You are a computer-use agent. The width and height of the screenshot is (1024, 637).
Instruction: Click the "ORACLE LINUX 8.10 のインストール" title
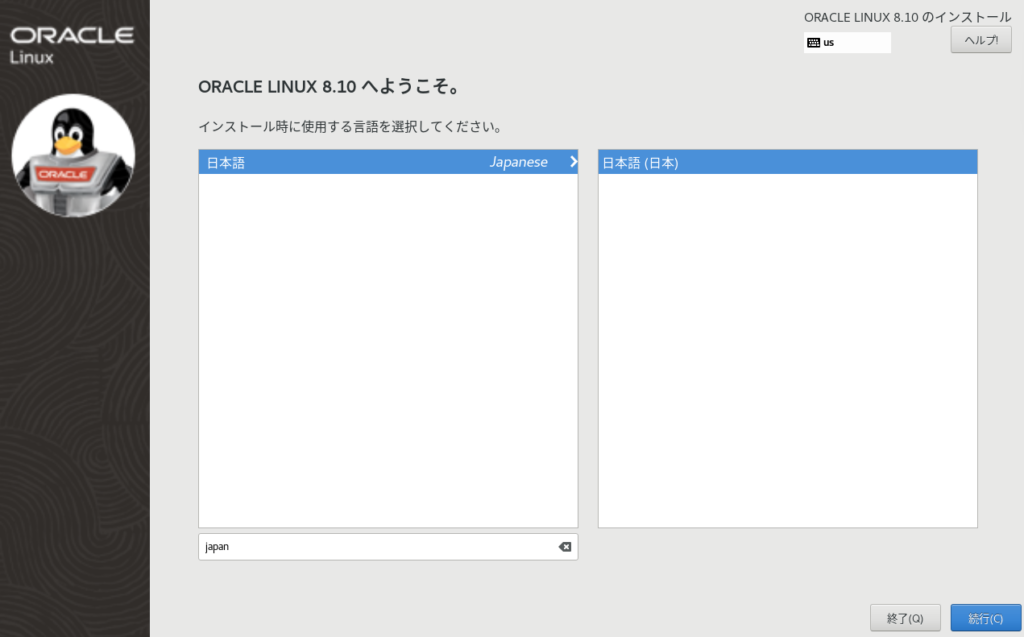click(x=907, y=17)
